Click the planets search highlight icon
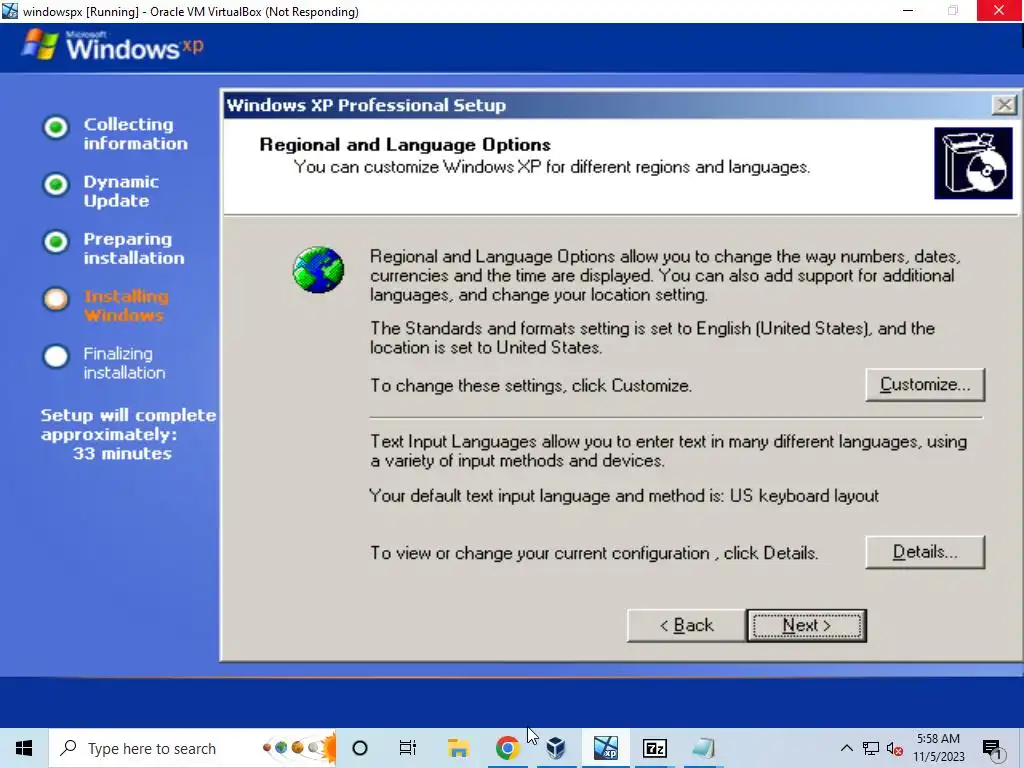Image resolution: width=1024 pixels, height=768 pixels. click(298, 748)
